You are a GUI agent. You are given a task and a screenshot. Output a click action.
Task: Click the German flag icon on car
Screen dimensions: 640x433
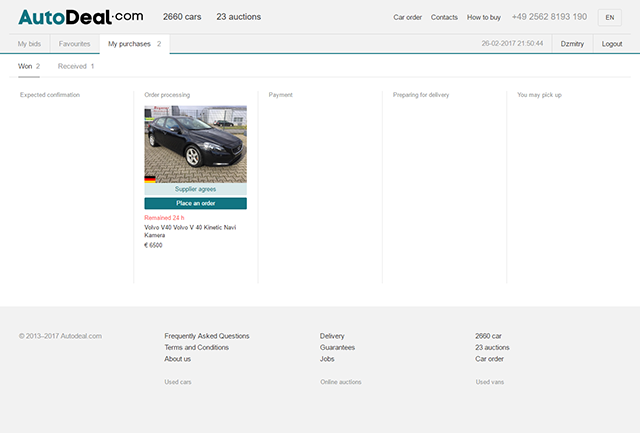point(150,179)
